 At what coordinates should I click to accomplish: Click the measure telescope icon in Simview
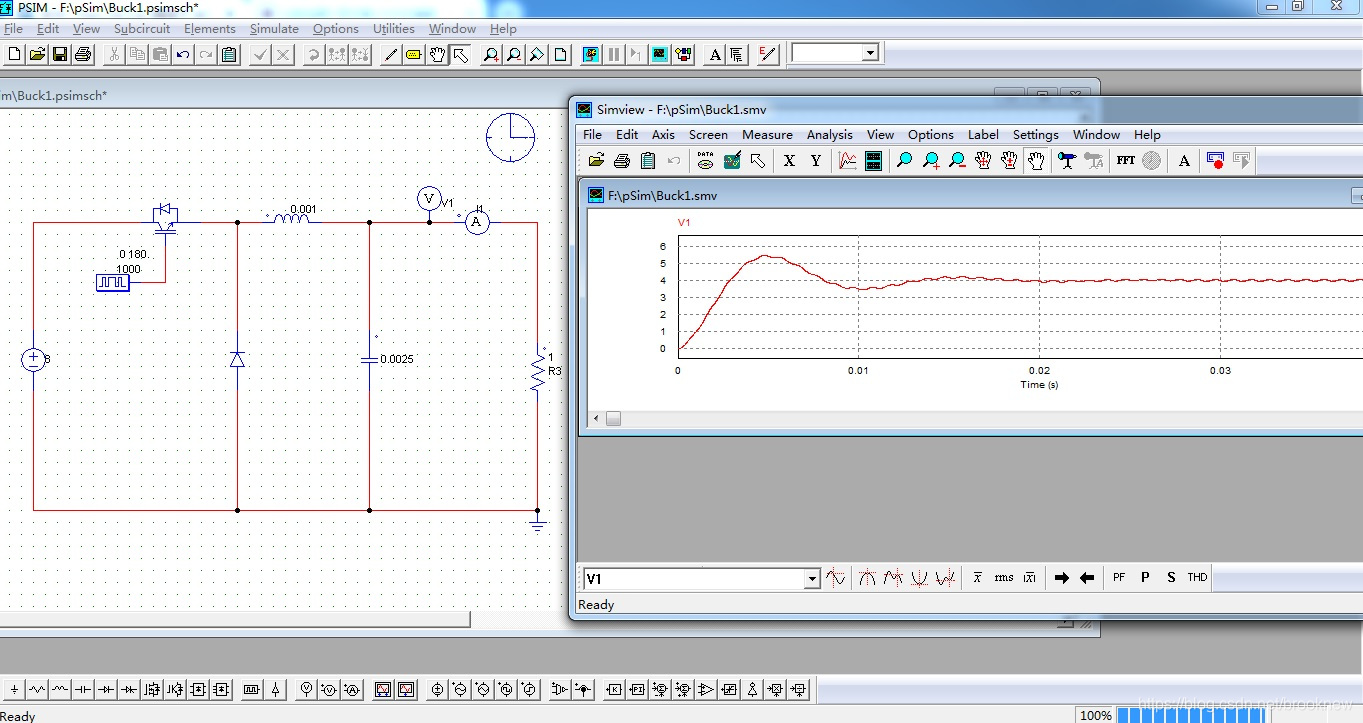(x=1067, y=160)
